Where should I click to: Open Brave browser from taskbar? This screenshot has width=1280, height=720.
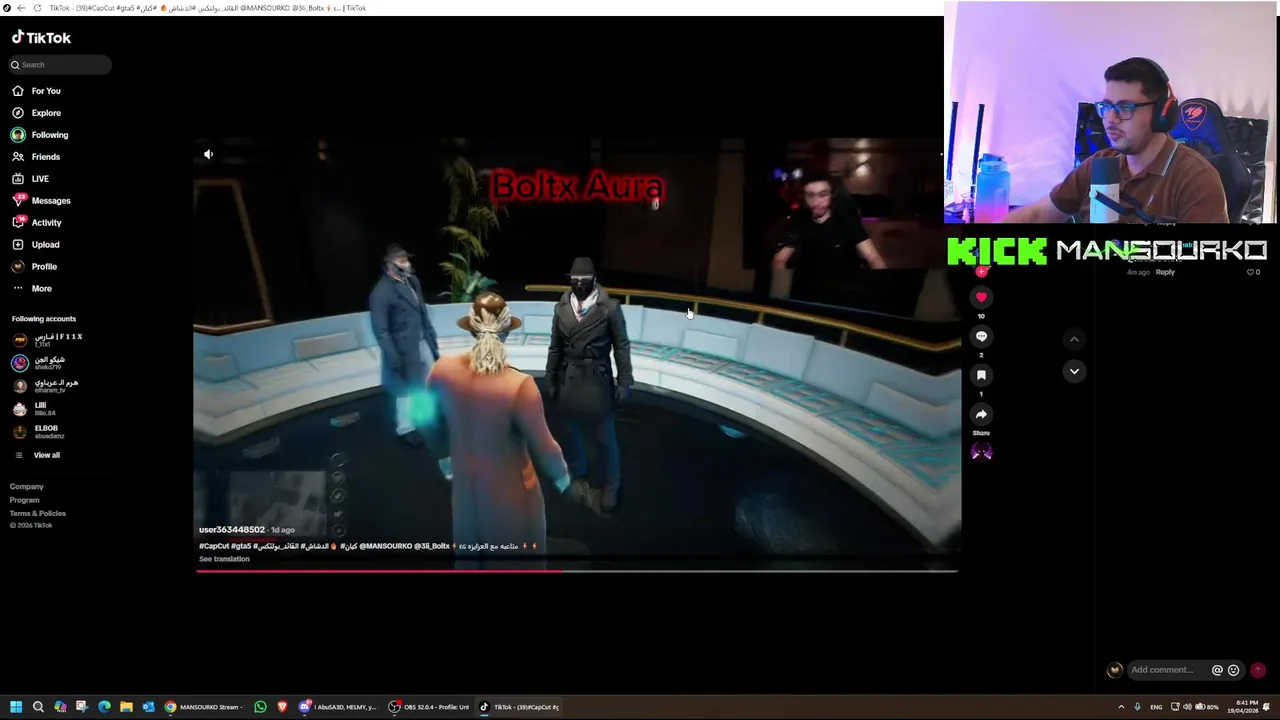click(x=283, y=707)
